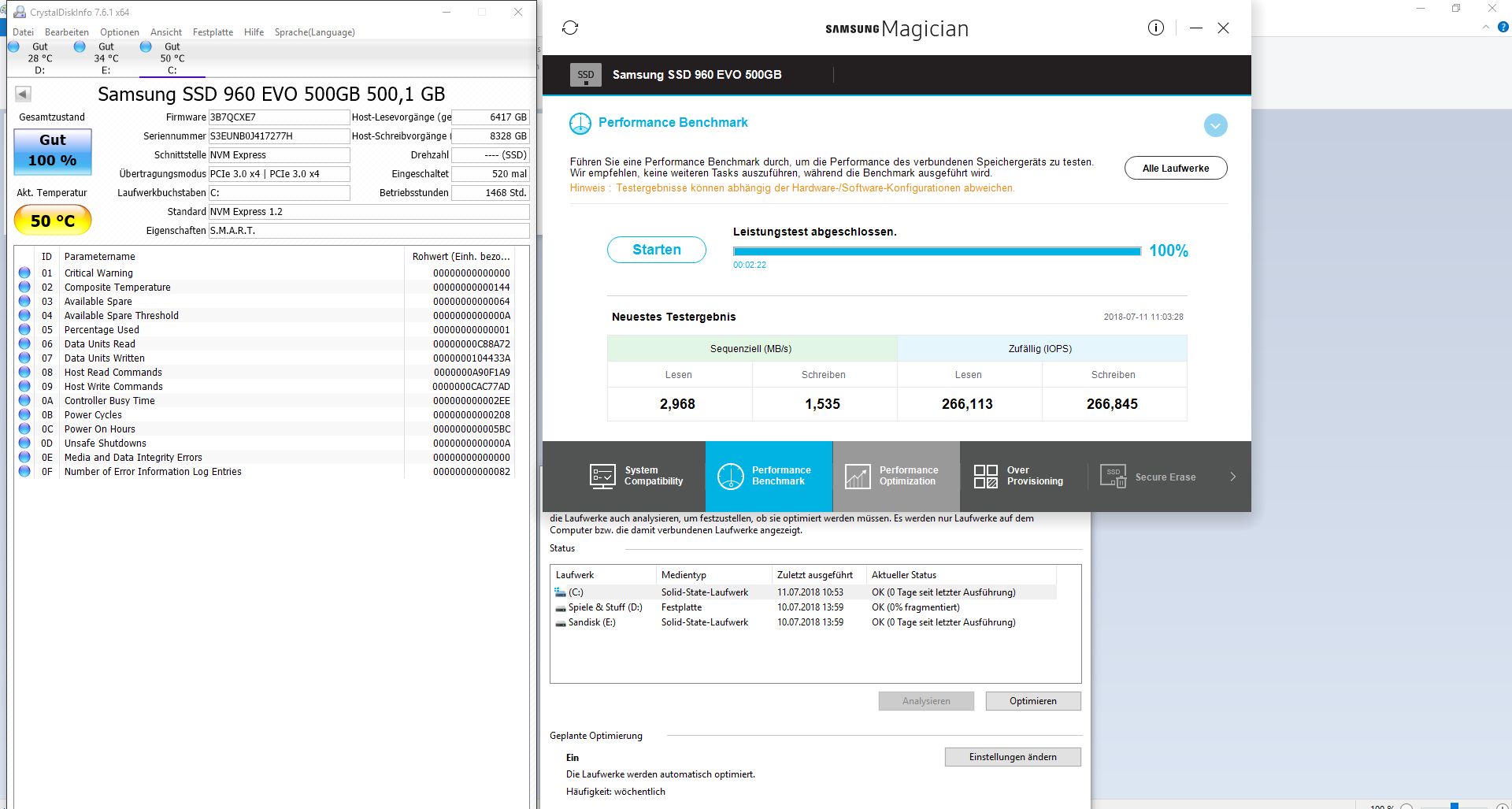Click status orb for Composite Temperature row
The height and width of the screenshot is (809, 1512).
[x=24, y=288]
